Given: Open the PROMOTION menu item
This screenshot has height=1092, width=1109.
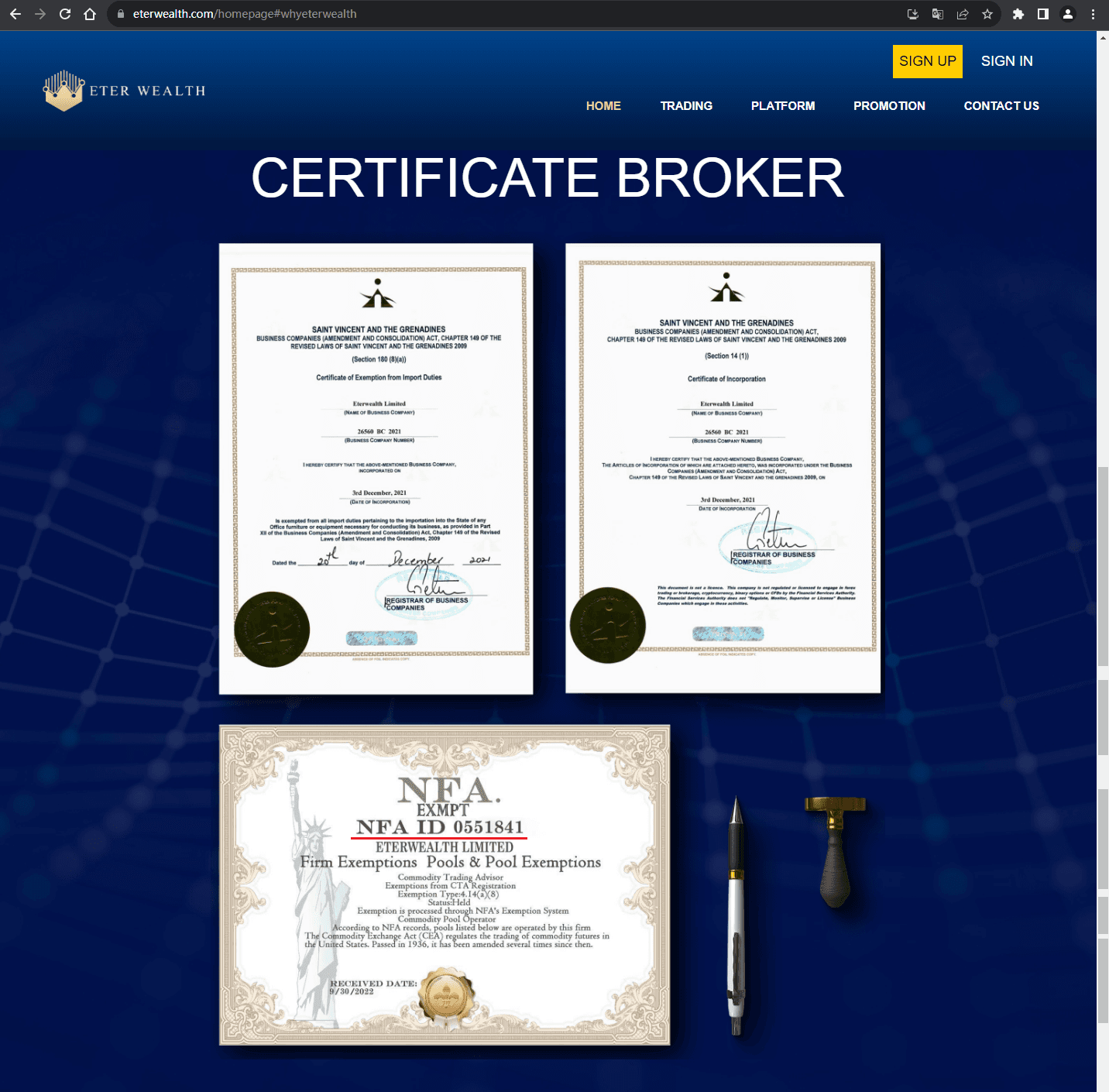Looking at the screenshot, I should click(889, 106).
